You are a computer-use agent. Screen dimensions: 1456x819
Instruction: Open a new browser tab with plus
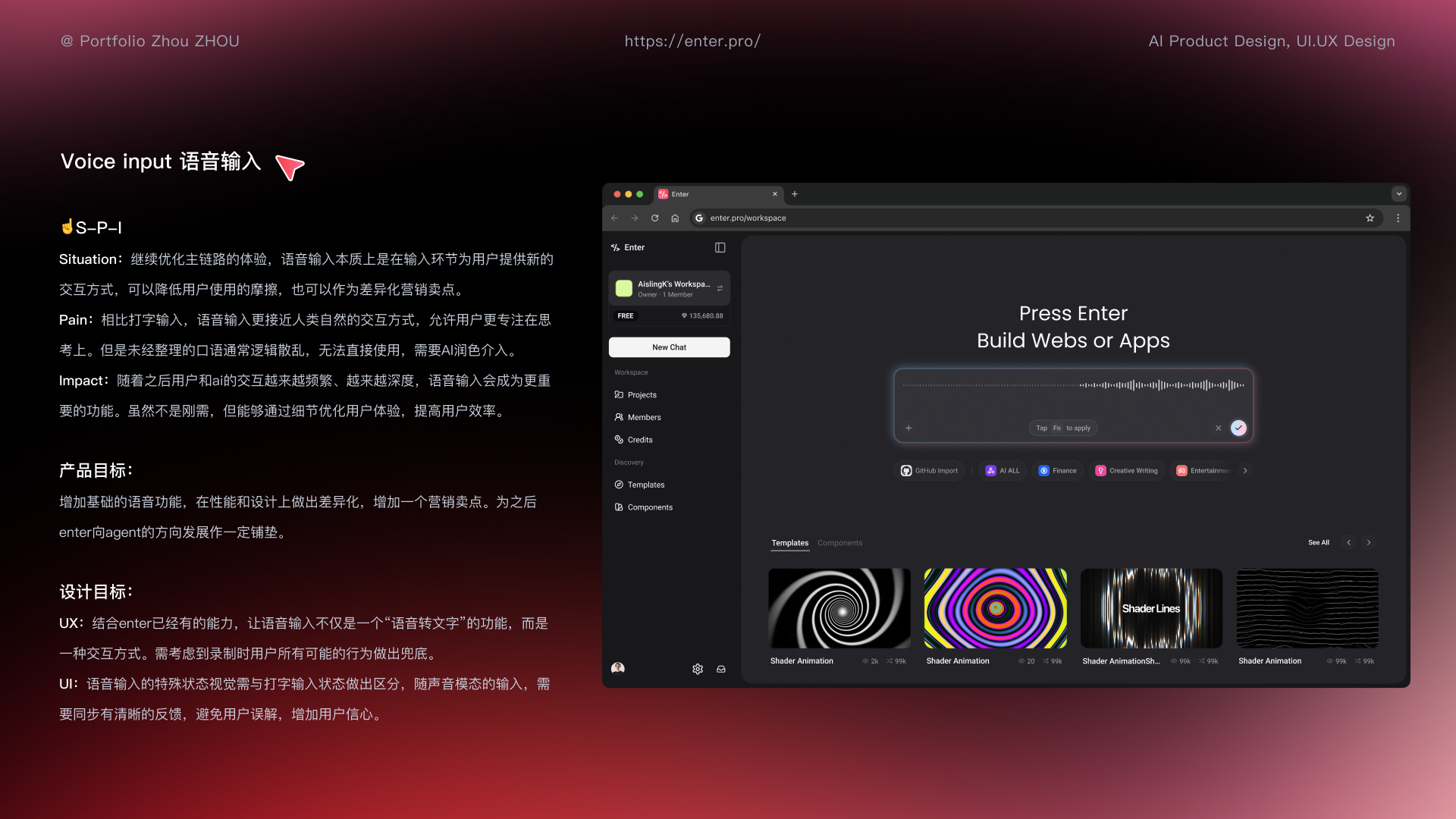pos(795,194)
